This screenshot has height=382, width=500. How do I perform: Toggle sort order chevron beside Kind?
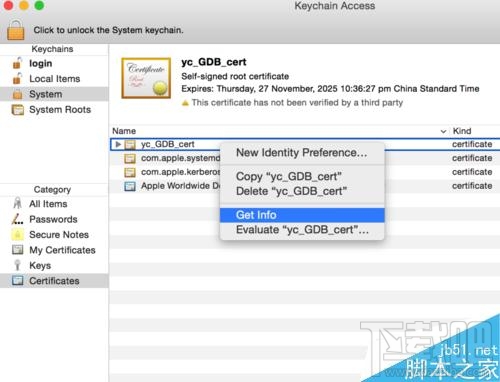click(443, 131)
